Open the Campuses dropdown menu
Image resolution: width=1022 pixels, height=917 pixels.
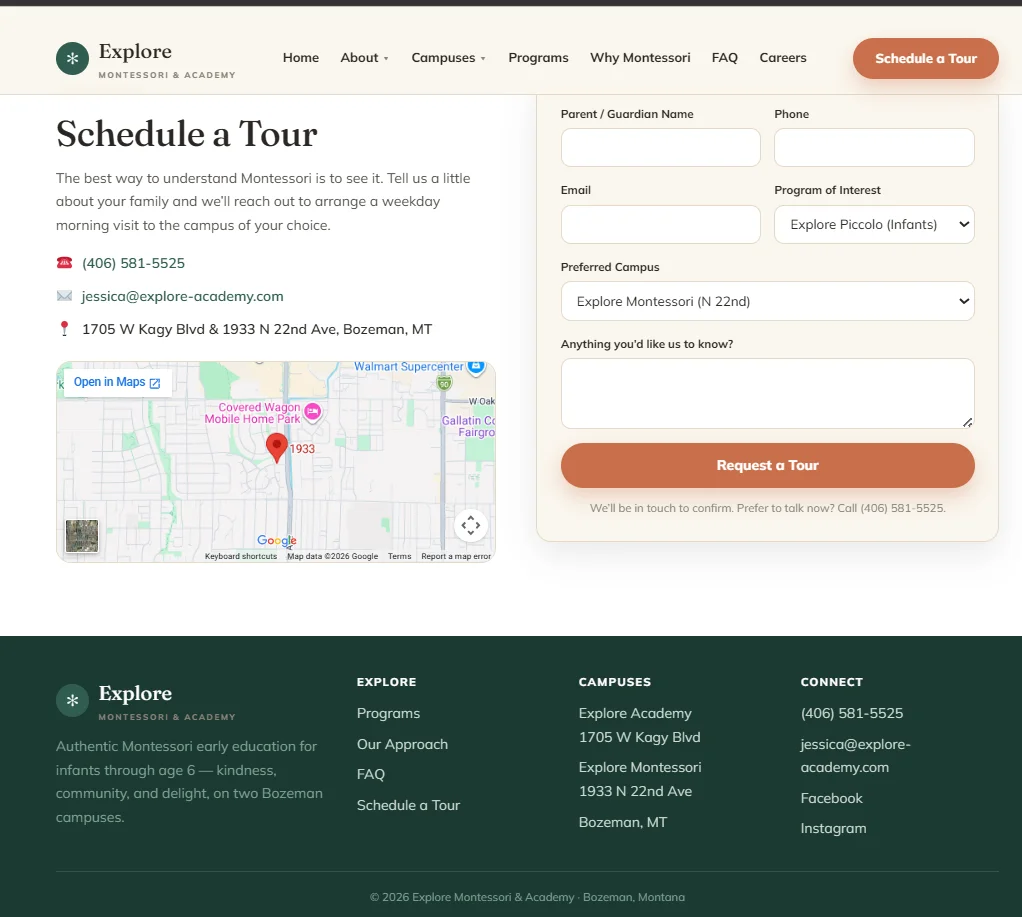click(448, 58)
